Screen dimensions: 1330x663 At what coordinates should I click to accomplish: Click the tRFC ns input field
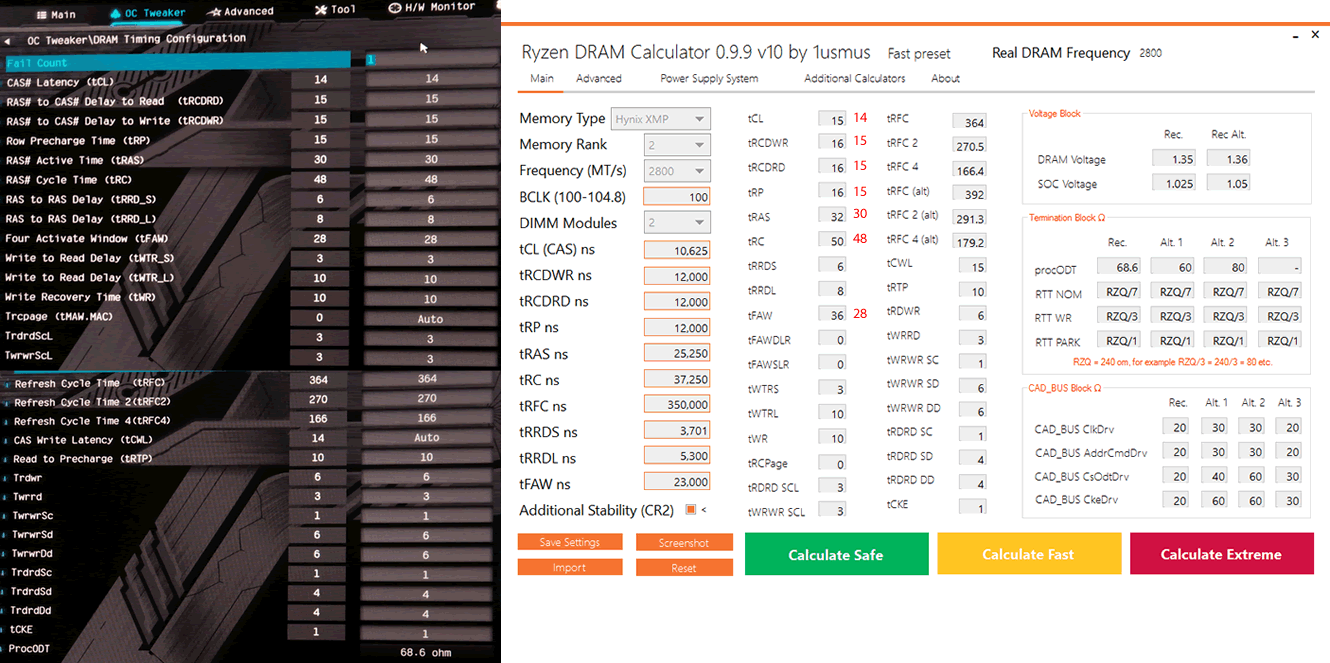coord(677,405)
